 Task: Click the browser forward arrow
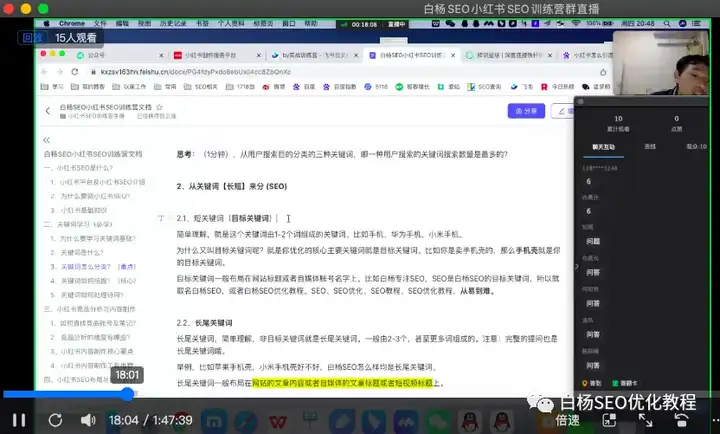(60, 72)
